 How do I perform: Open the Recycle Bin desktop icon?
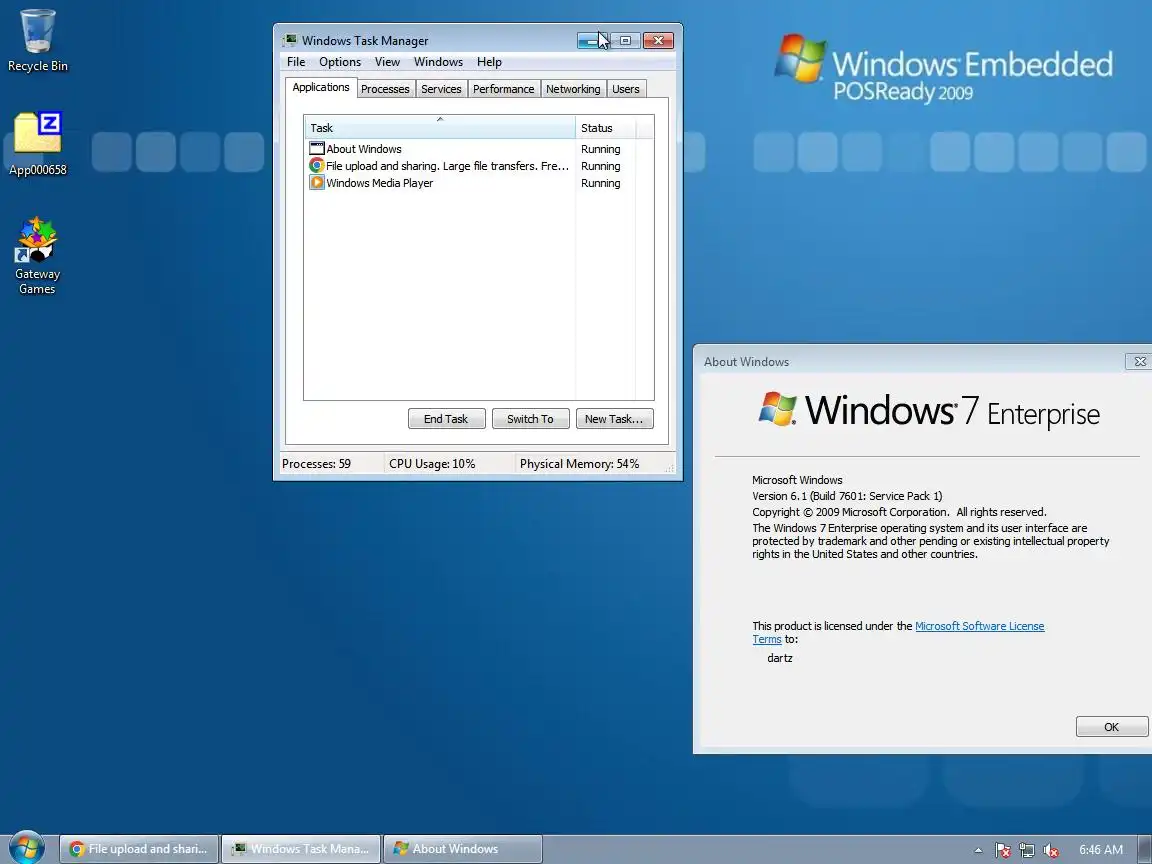[37, 40]
